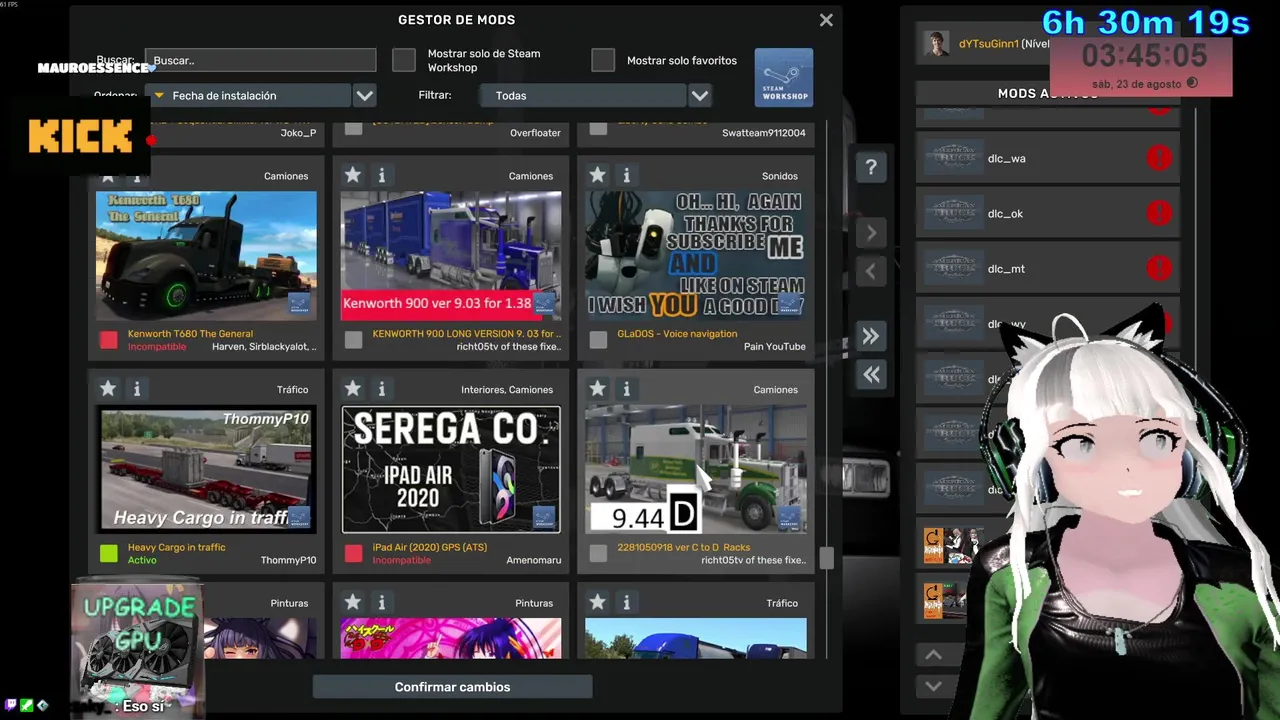Show info for iPad Air (2020) GPS
The width and height of the screenshot is (1280, 720).
click(x=381, y=388)
